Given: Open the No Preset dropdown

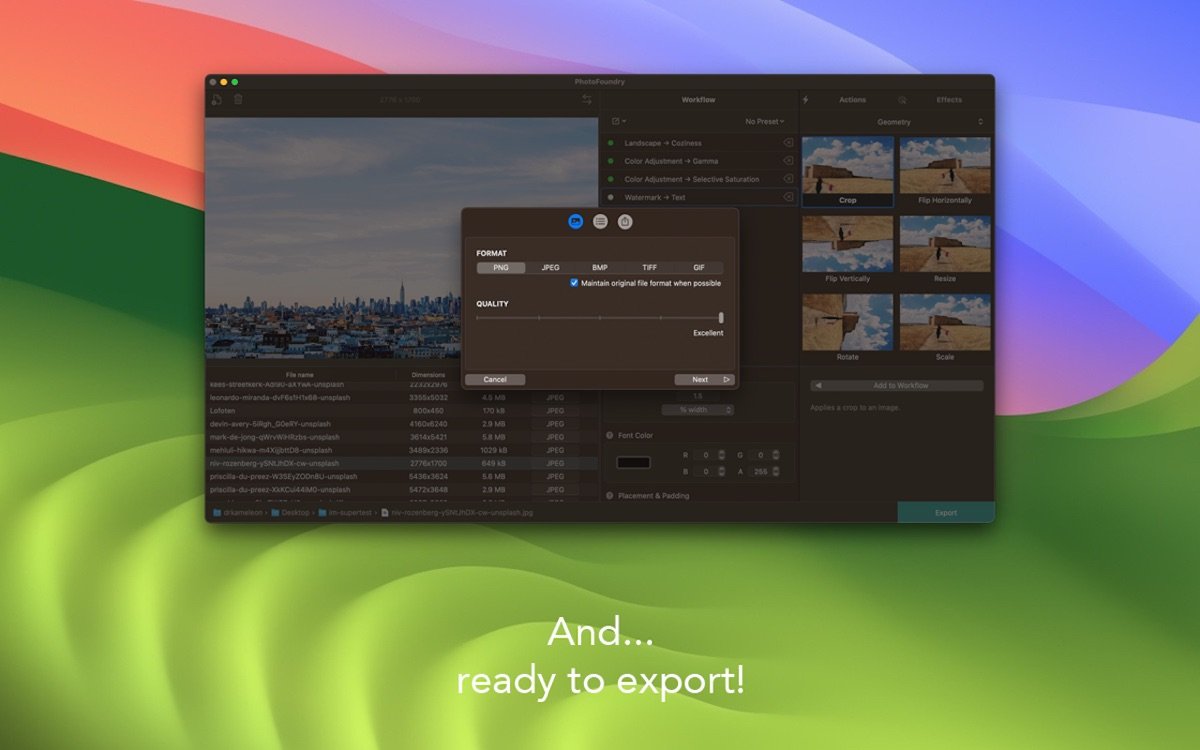Looking at the screenshot, I should (765, 122).
